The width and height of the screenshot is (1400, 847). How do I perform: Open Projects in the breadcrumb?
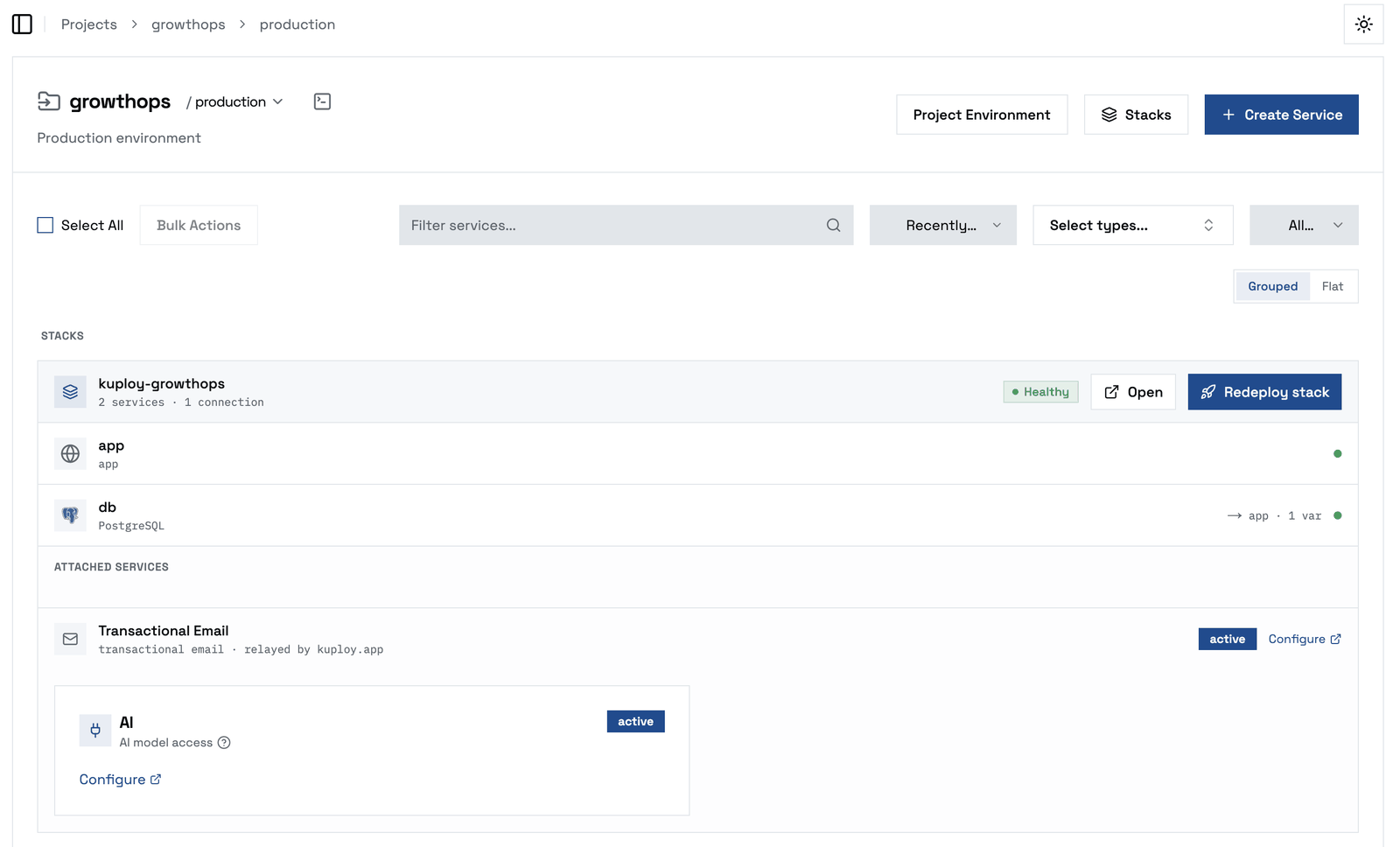[89, 24]
